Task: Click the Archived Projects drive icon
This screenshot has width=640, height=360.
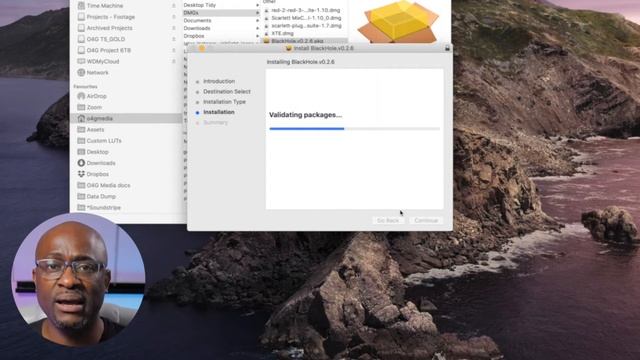Action: click(81, 28)
